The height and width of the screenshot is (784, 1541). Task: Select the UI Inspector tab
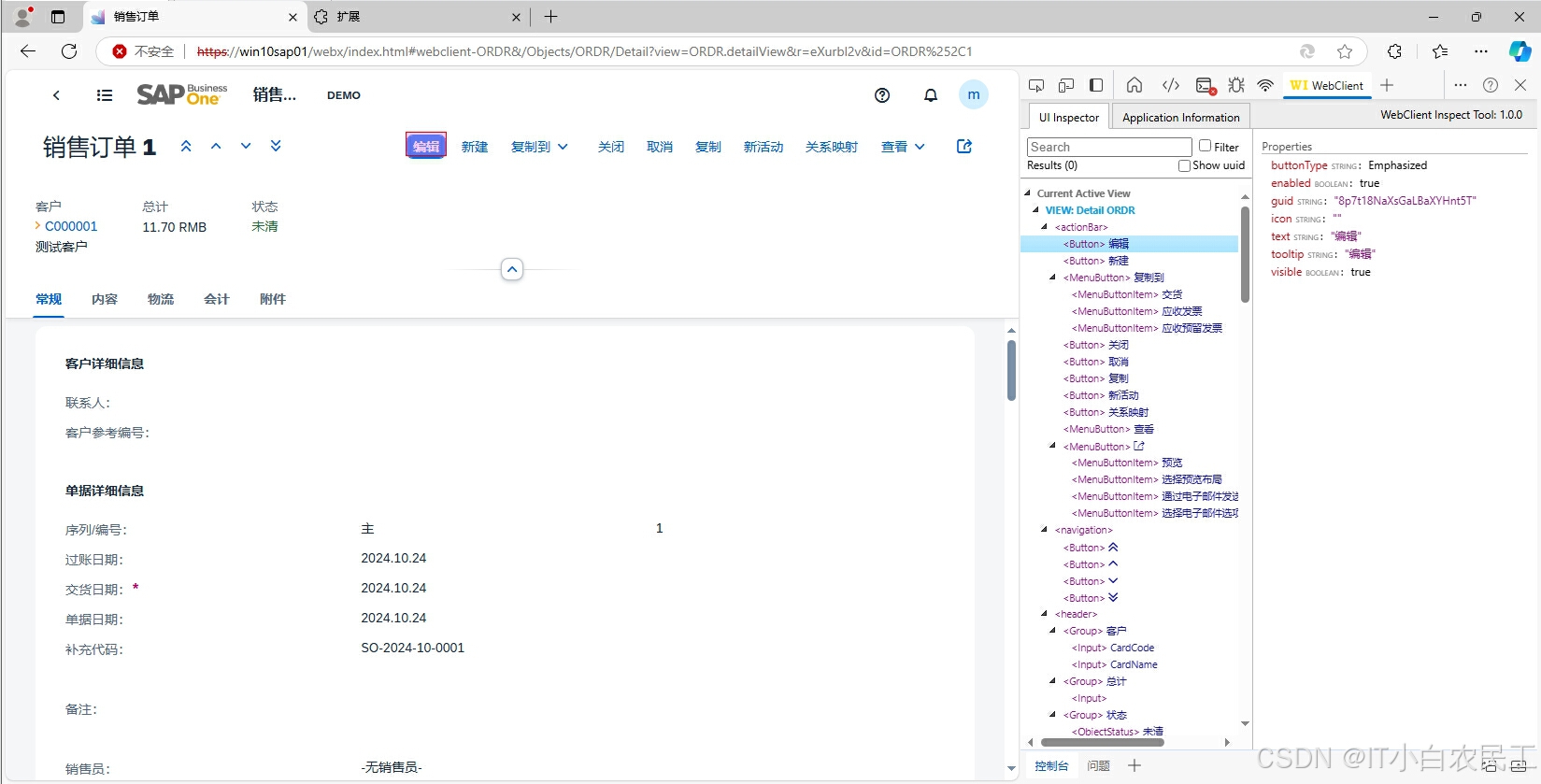[x=1069, y=117]
